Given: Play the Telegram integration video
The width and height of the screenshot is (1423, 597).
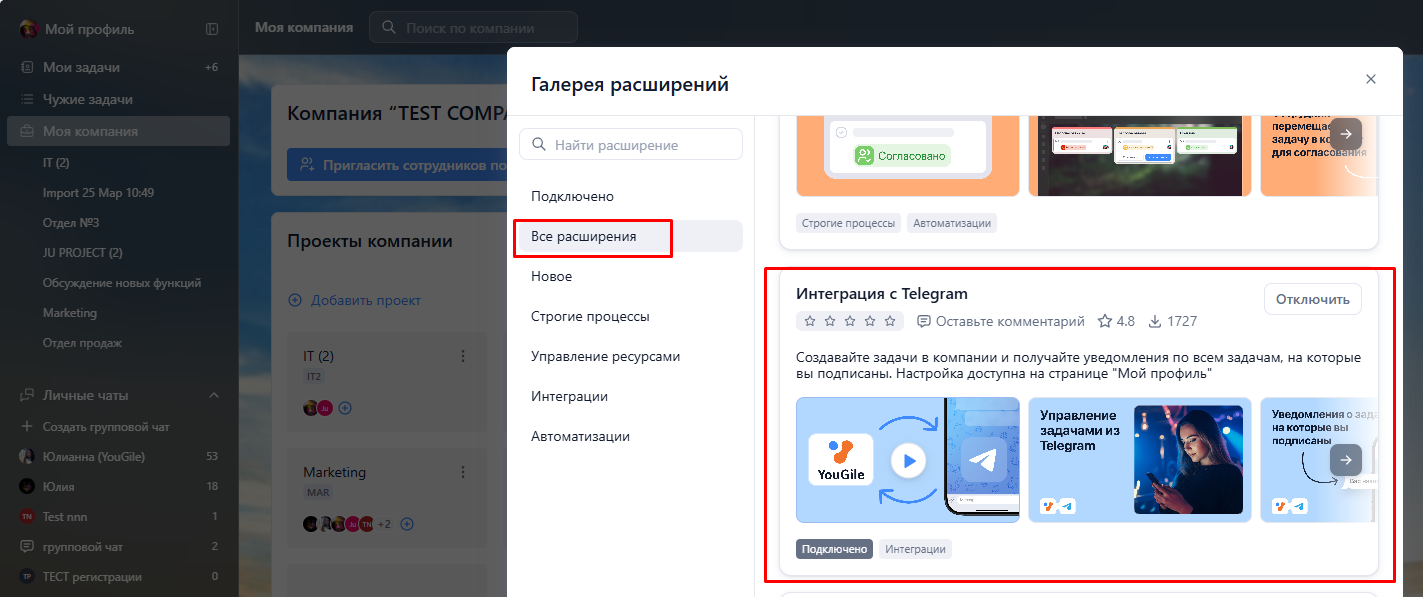Looking at the screenshot, I should [x=908, y=461].
